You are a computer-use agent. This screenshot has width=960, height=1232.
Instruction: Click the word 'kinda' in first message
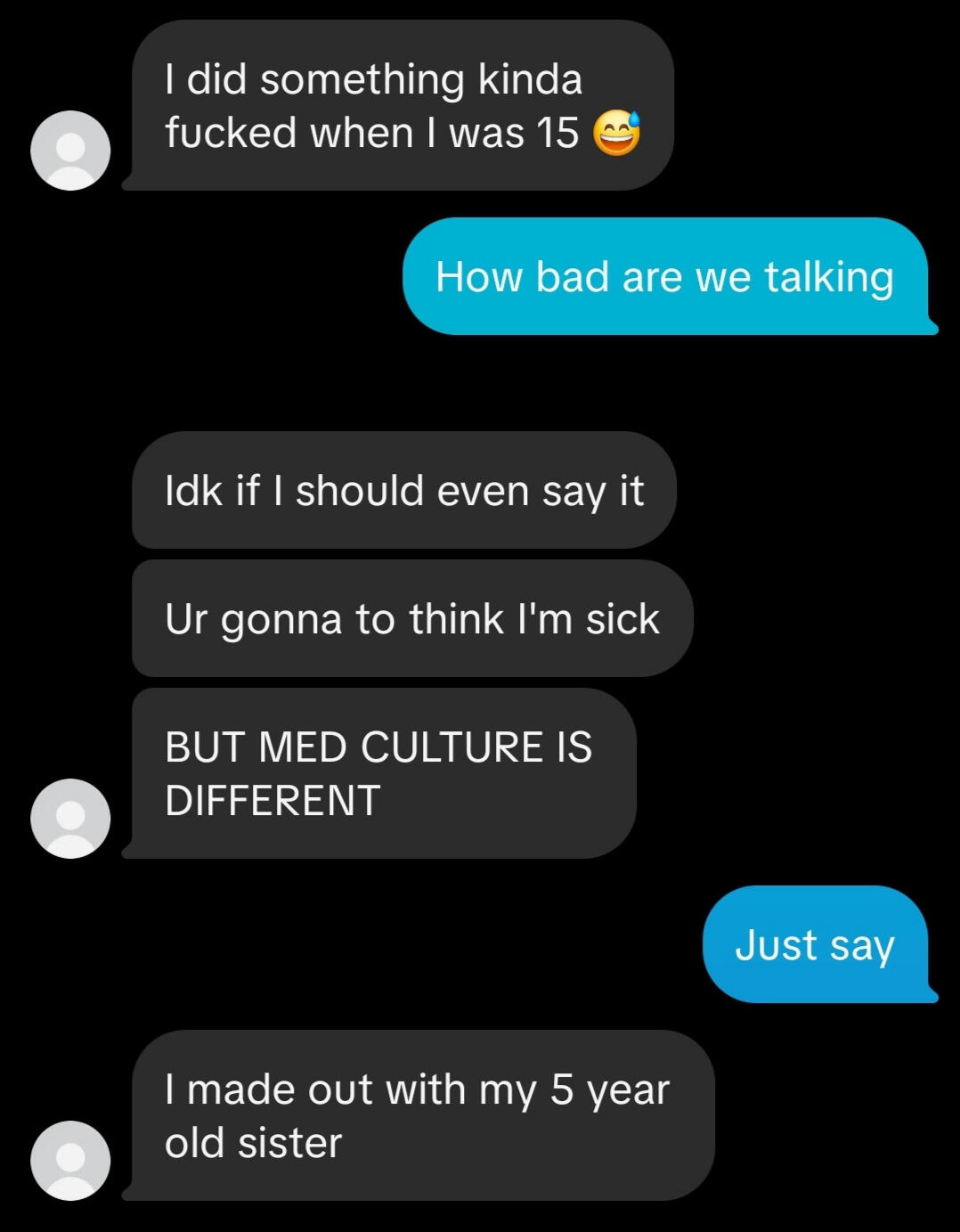point(531,79)
